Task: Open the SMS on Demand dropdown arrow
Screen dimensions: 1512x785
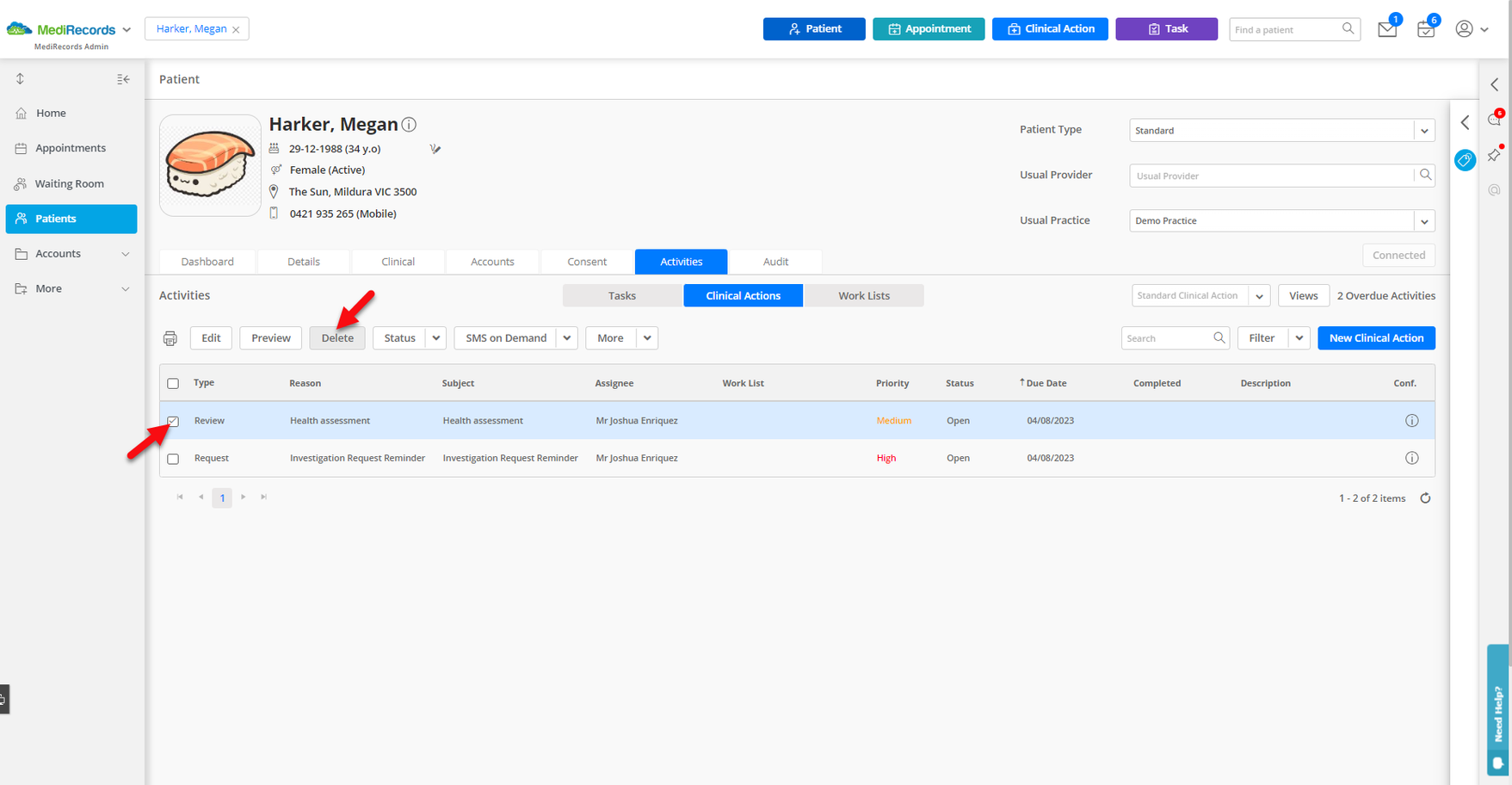Action: coord(567,338)
